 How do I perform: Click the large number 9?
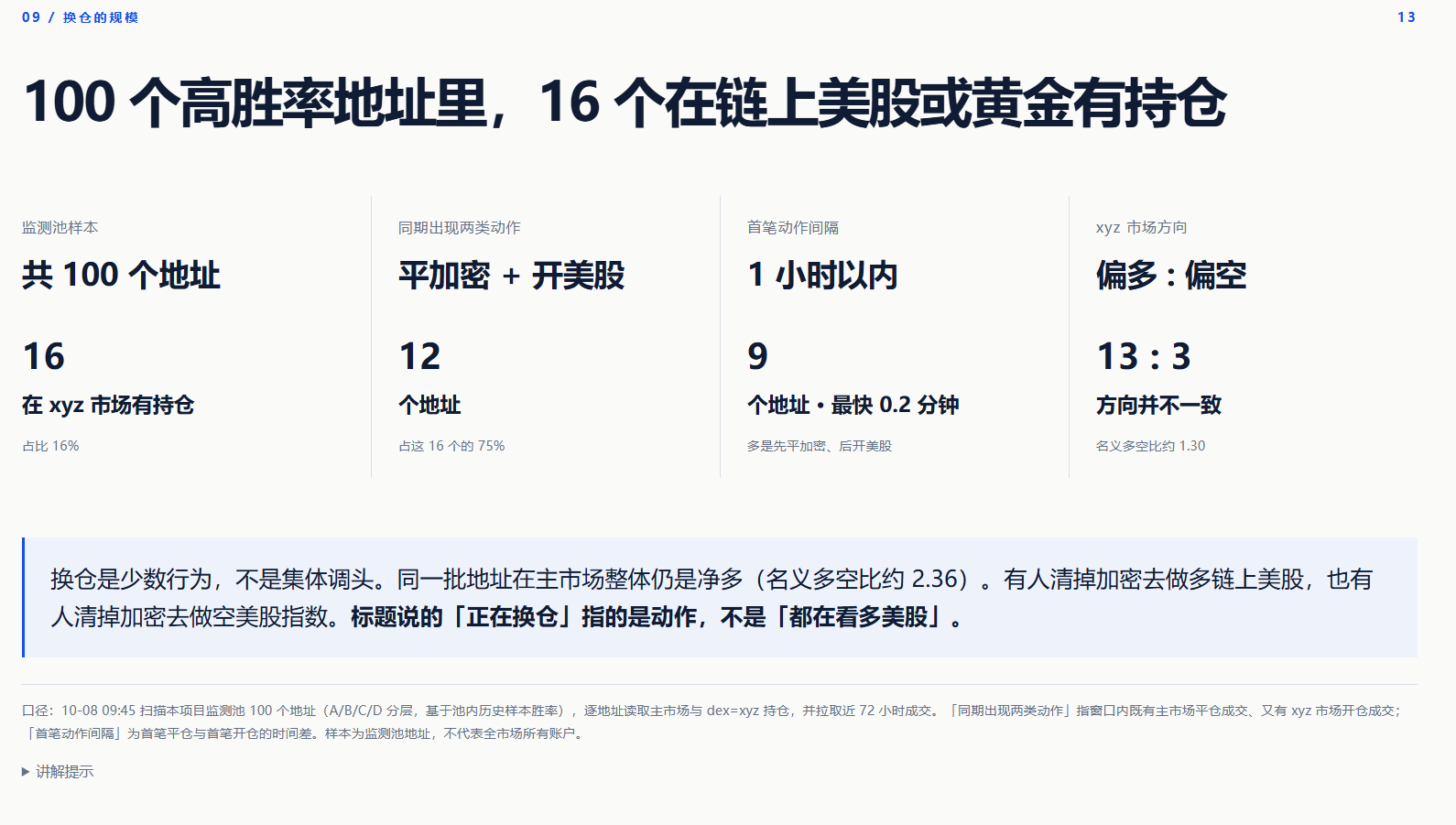click(757, 356)
